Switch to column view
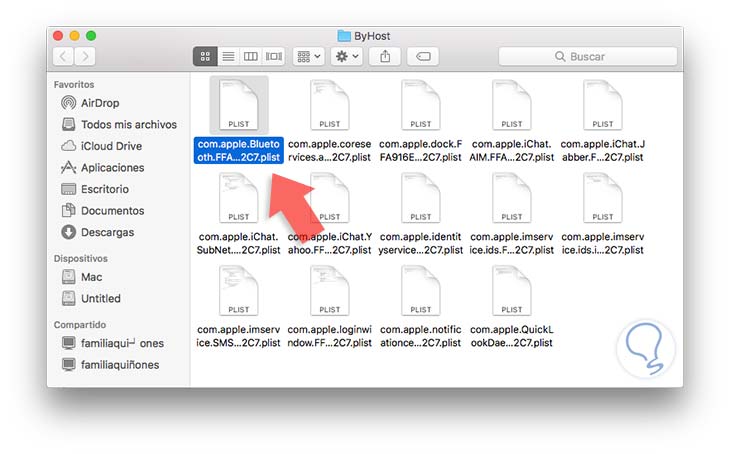This screenshot has height=454, width=730. pyautogui.click(x=250, y=56)
